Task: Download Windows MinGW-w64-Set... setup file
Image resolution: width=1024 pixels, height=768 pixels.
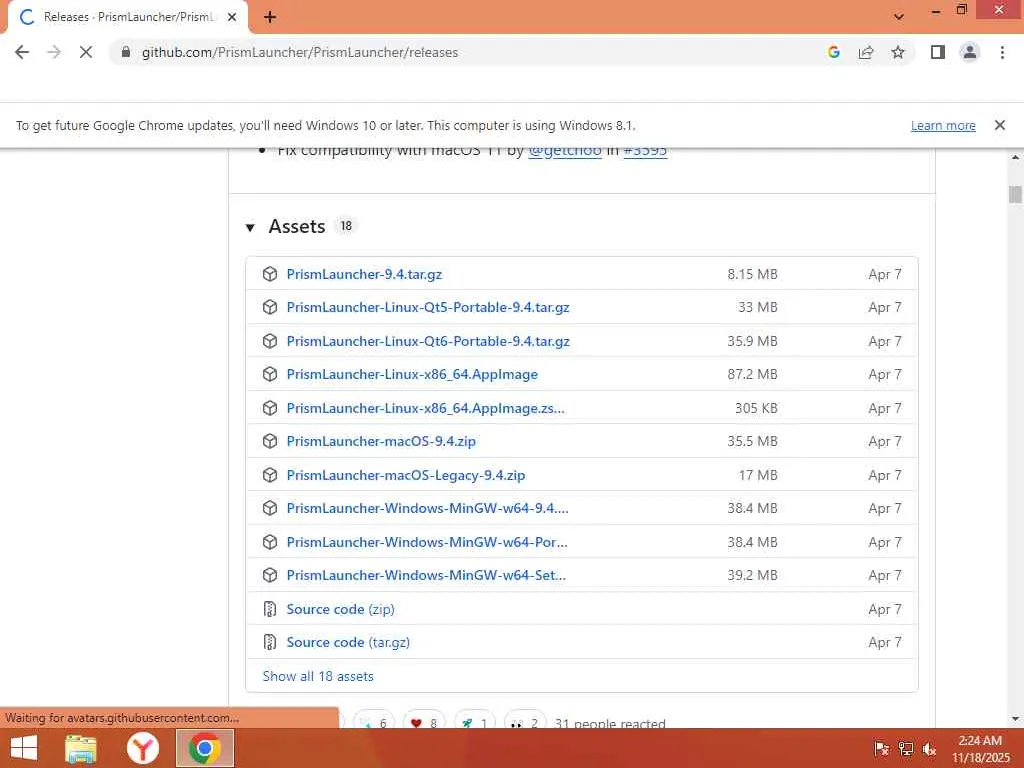Action: [x=426, y=575]
